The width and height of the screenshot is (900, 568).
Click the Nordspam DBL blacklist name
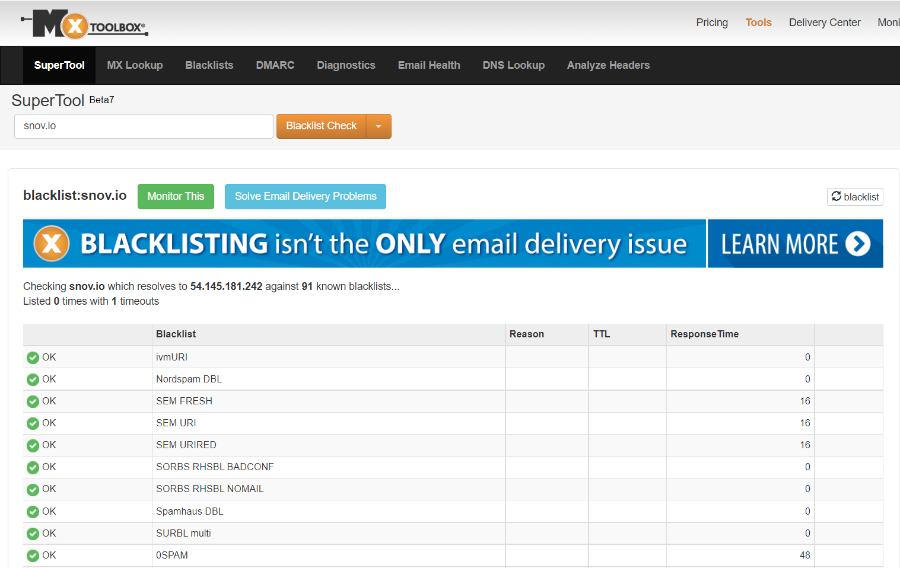pos(189,379)
